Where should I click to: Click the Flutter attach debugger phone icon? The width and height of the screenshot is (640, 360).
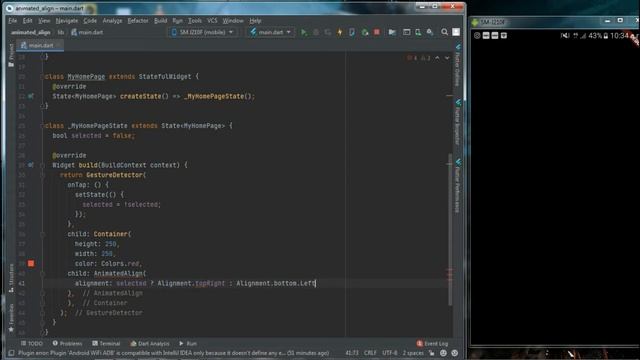click(352, 32)
